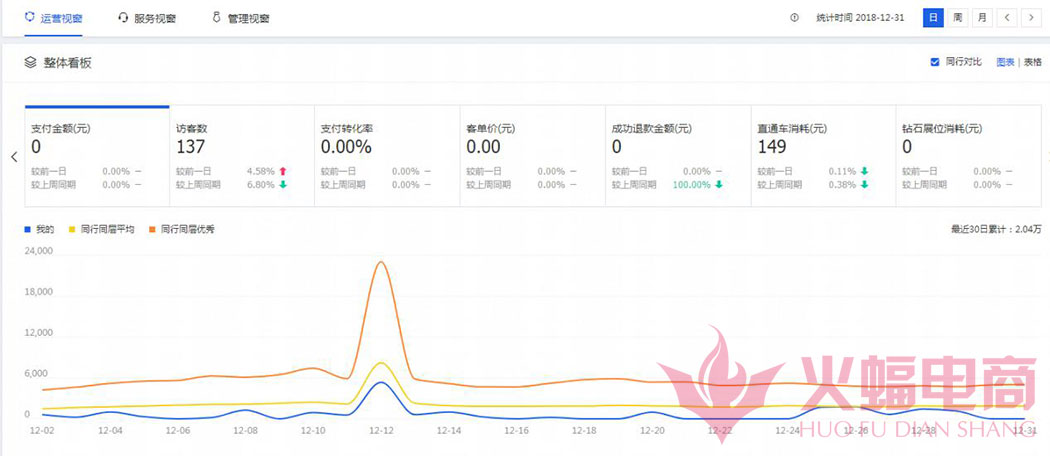Click the info icon beside 统计时间

point(795,18)
